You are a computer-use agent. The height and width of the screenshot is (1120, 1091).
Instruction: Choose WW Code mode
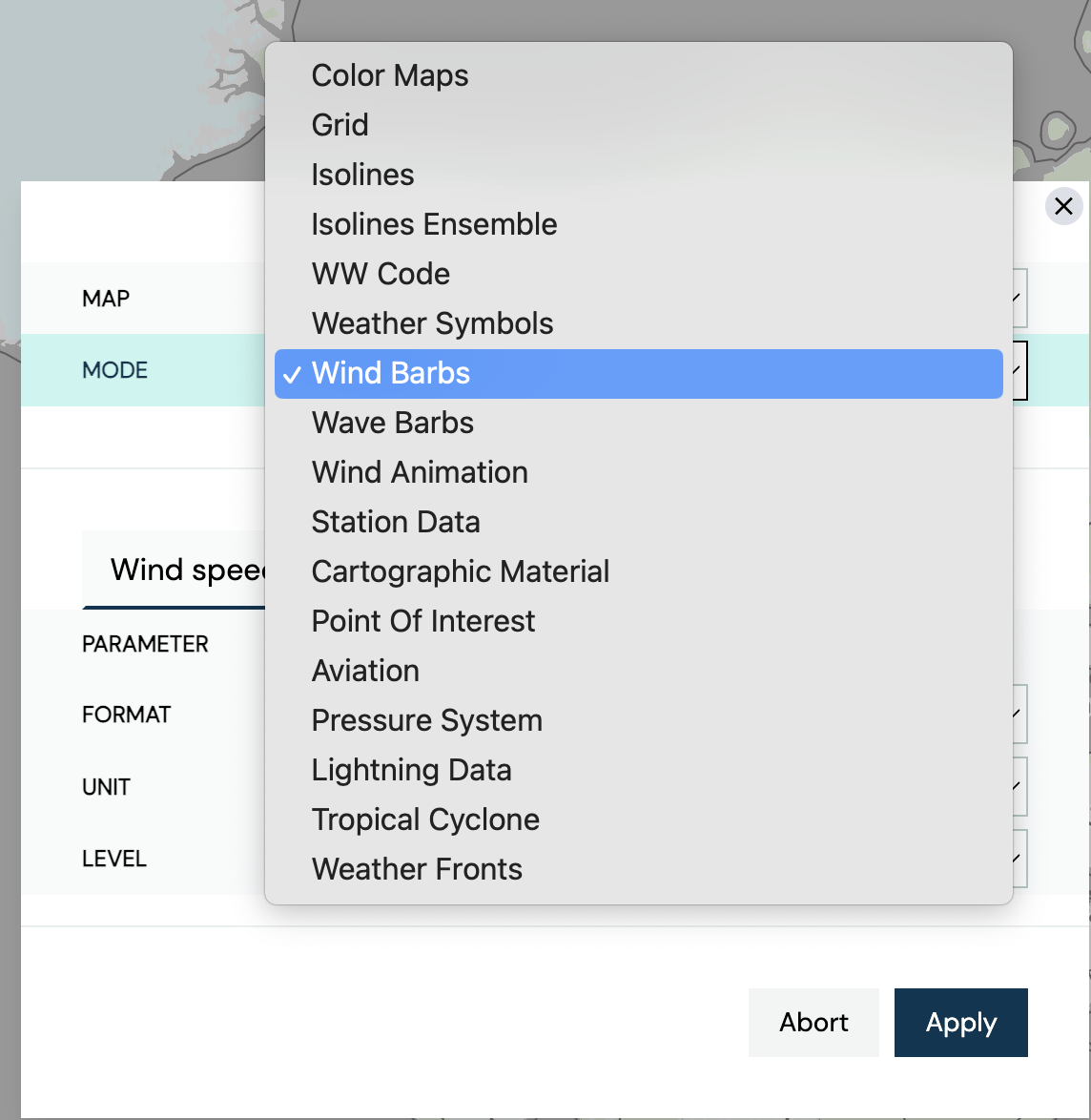[381, 274]
